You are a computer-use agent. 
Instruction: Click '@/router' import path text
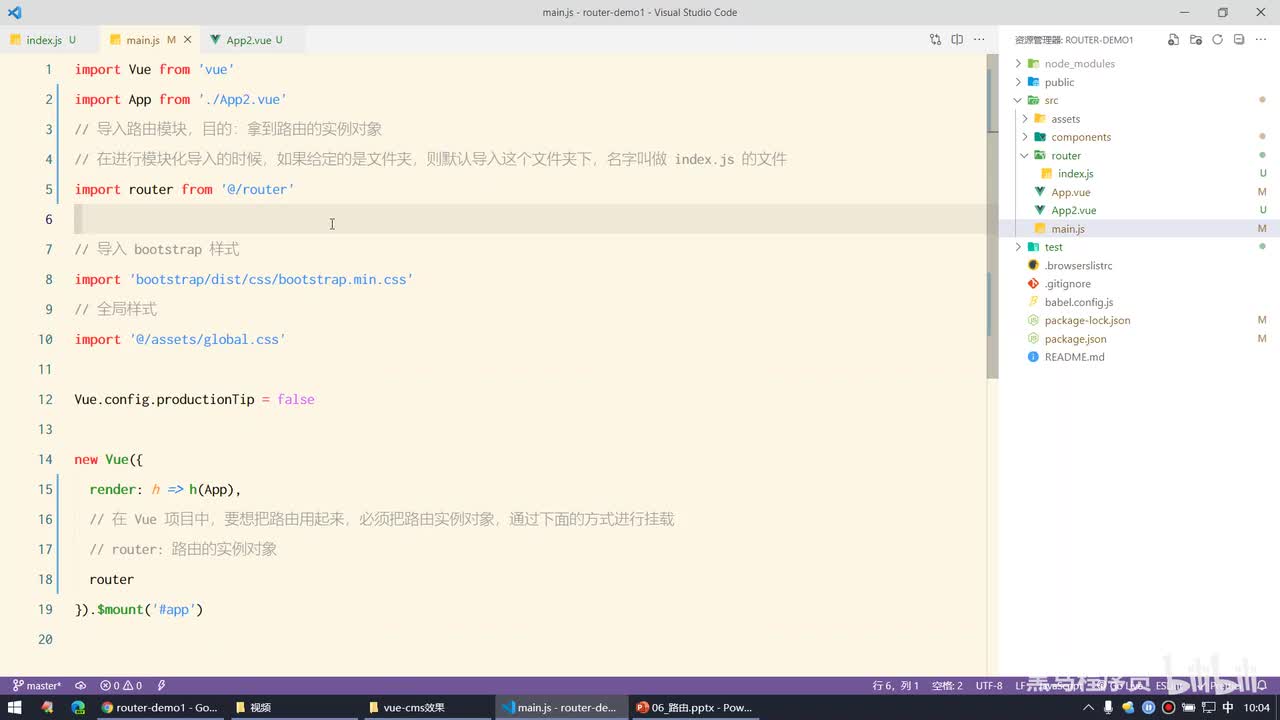(257, 189)
